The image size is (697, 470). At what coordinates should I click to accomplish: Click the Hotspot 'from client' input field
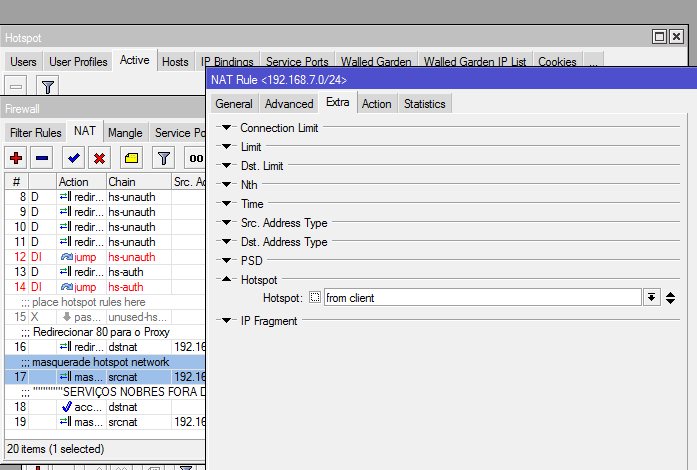[483, 297]
